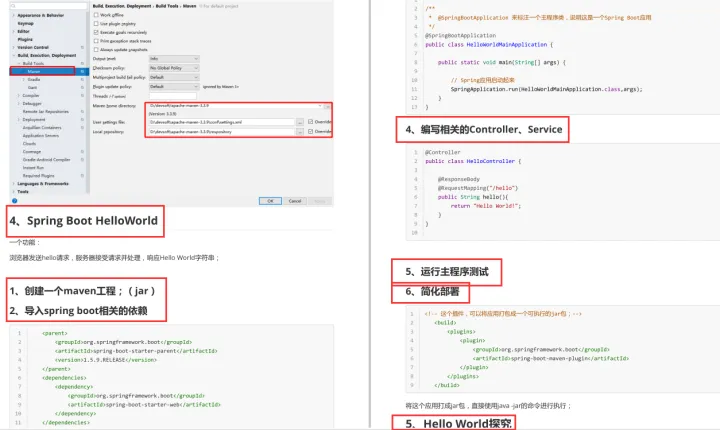The width and height of the screenshot is (720, 430).
Task: Expand the Compiler node
Action: [19, 96]
